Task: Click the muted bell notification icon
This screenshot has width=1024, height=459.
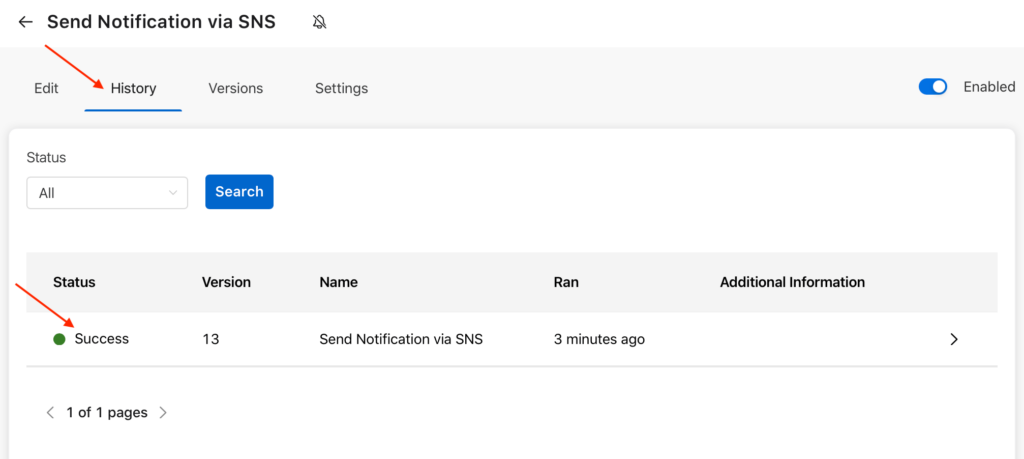Action: point(319,22)
